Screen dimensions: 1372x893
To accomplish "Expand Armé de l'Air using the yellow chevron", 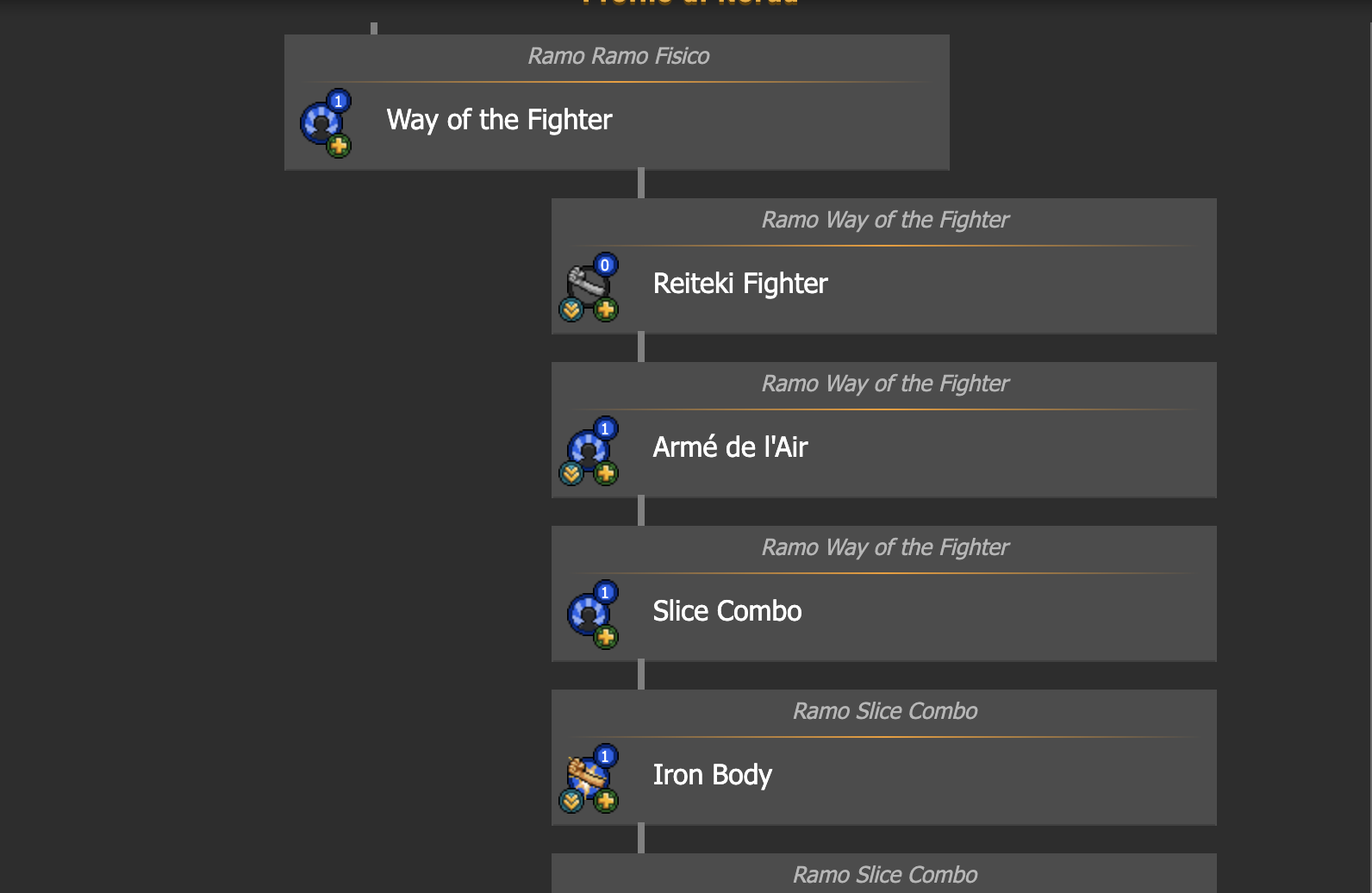I will click(571, 473).
